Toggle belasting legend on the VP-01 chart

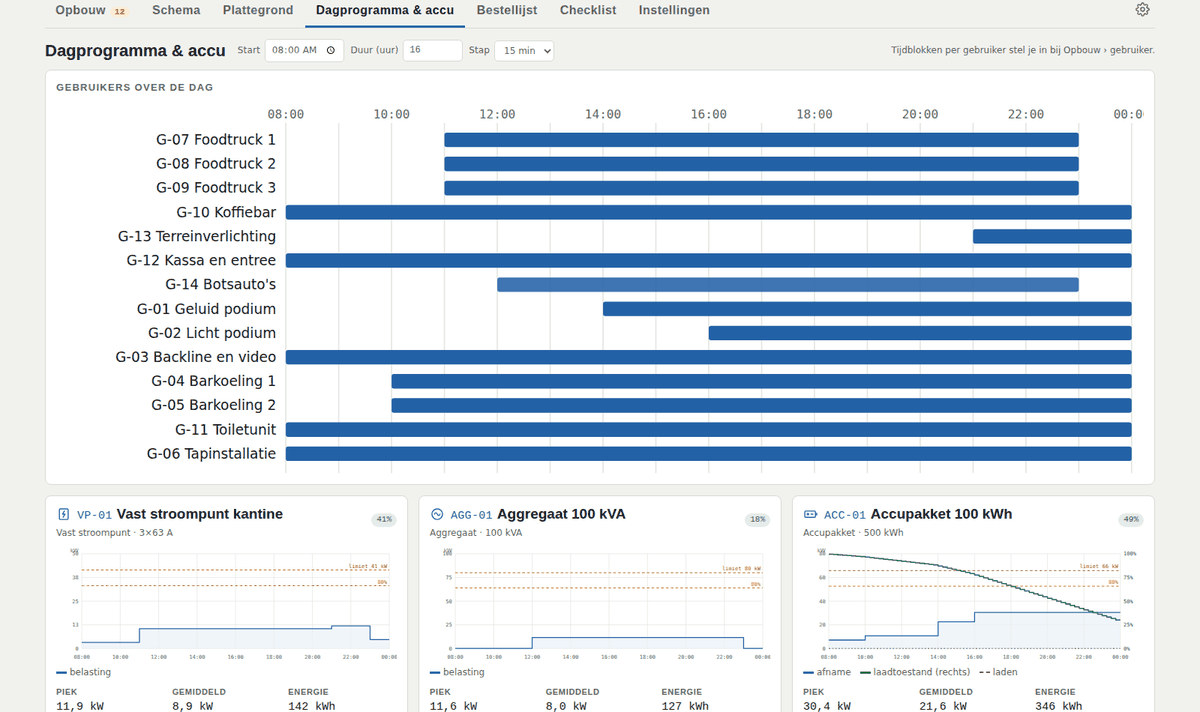(x=84, y=672)
